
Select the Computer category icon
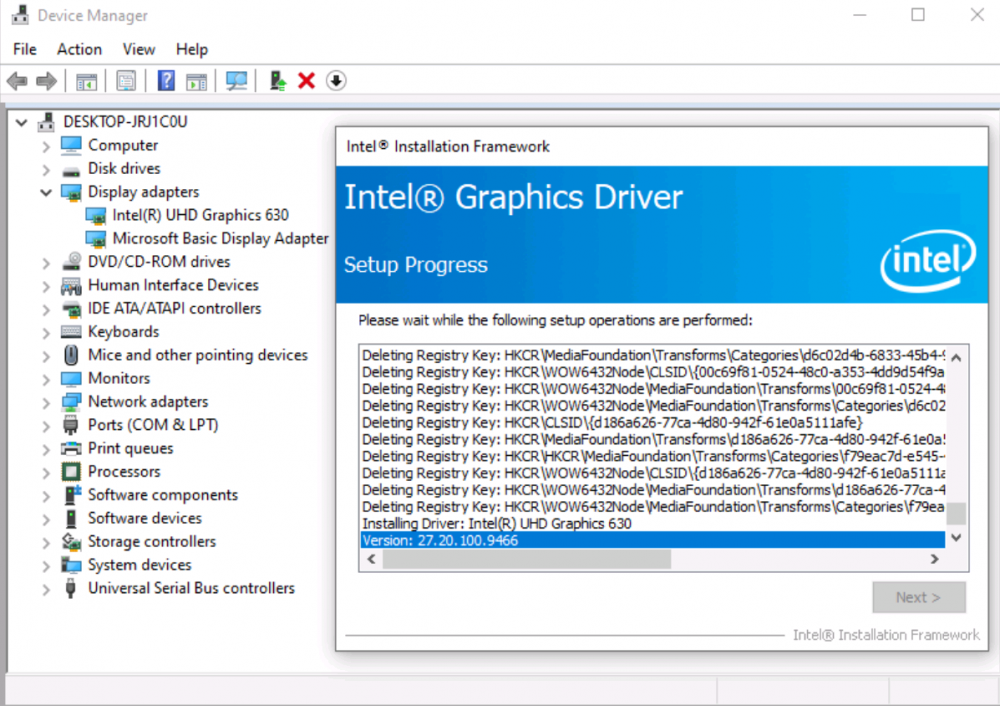pyautogui.click(x=71, y=145)
